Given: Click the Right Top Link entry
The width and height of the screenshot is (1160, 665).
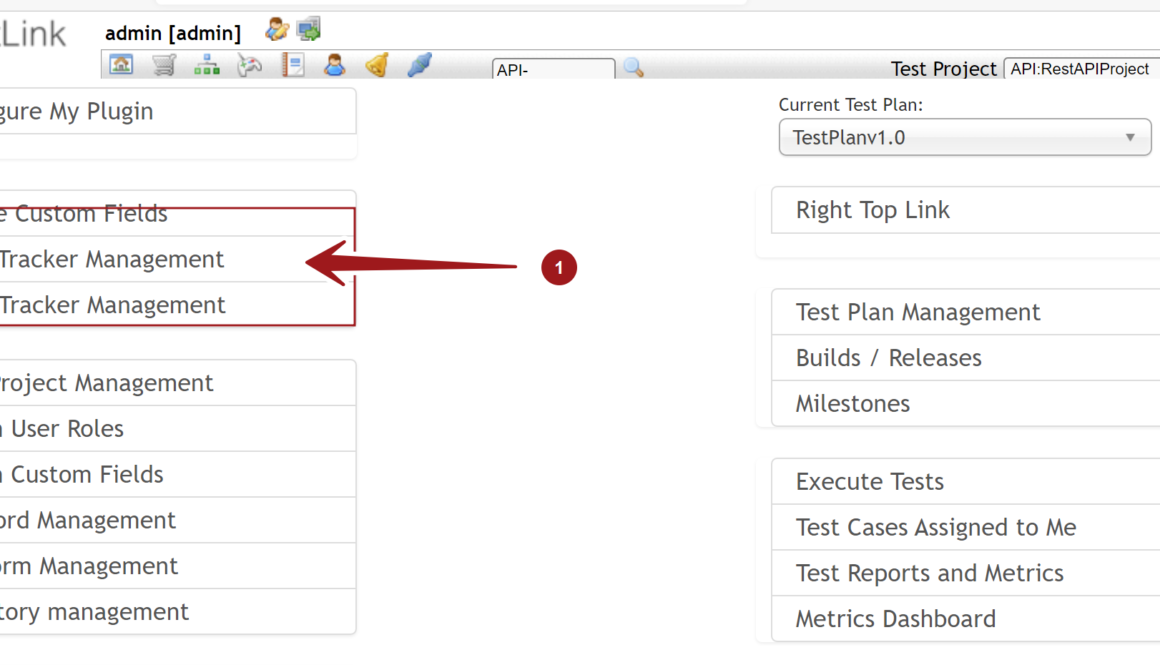Looking at the screenshot, I should pos(872,210).
